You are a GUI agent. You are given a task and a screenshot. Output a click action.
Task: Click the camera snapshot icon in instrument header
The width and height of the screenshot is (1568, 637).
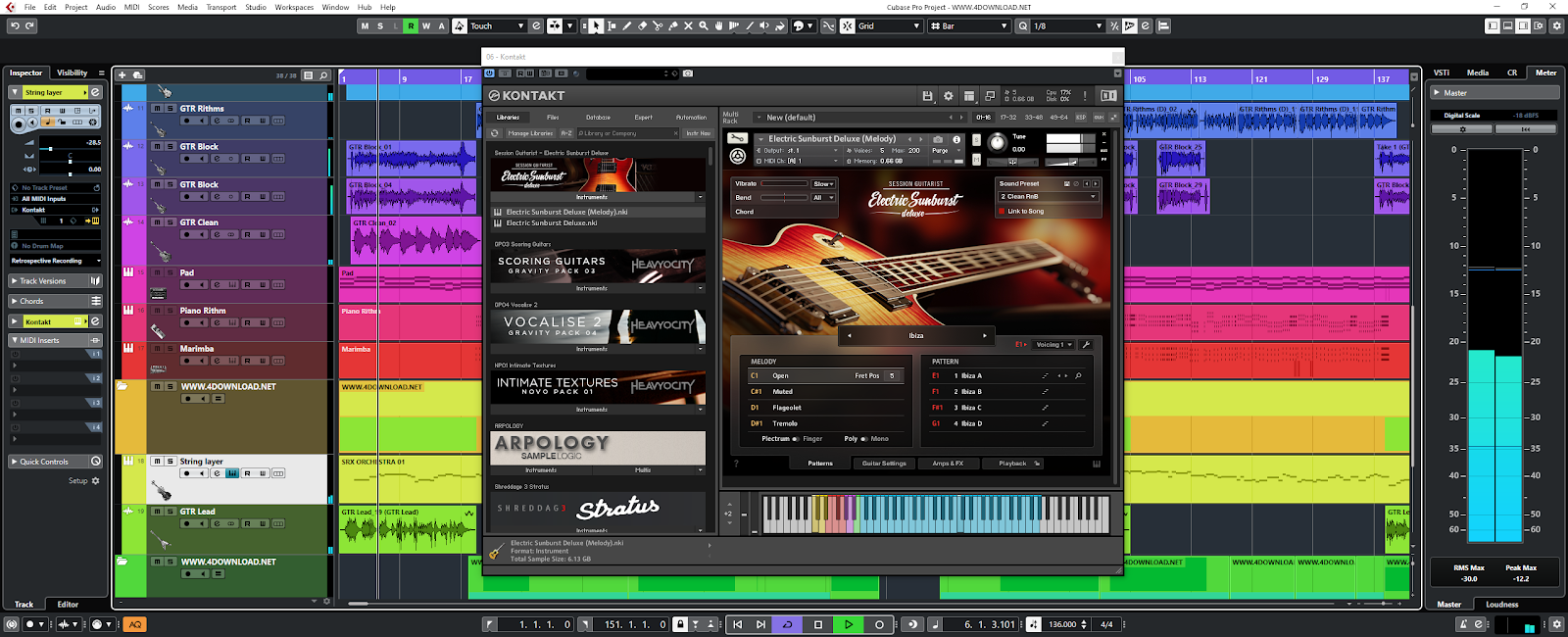click(938, 139)
